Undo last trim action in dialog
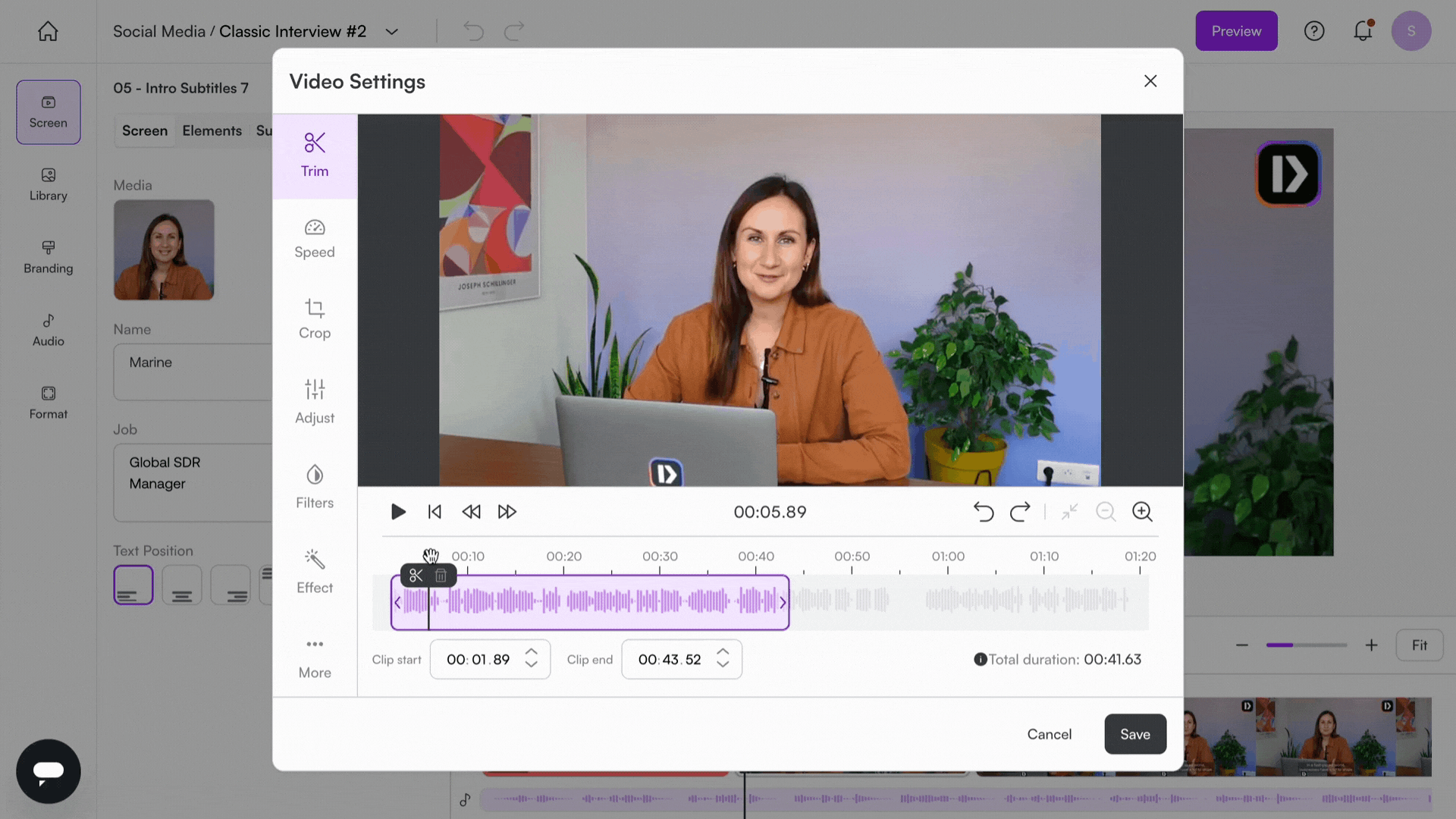The width and height of the screenshot is (1456, 819). point(984,512)
